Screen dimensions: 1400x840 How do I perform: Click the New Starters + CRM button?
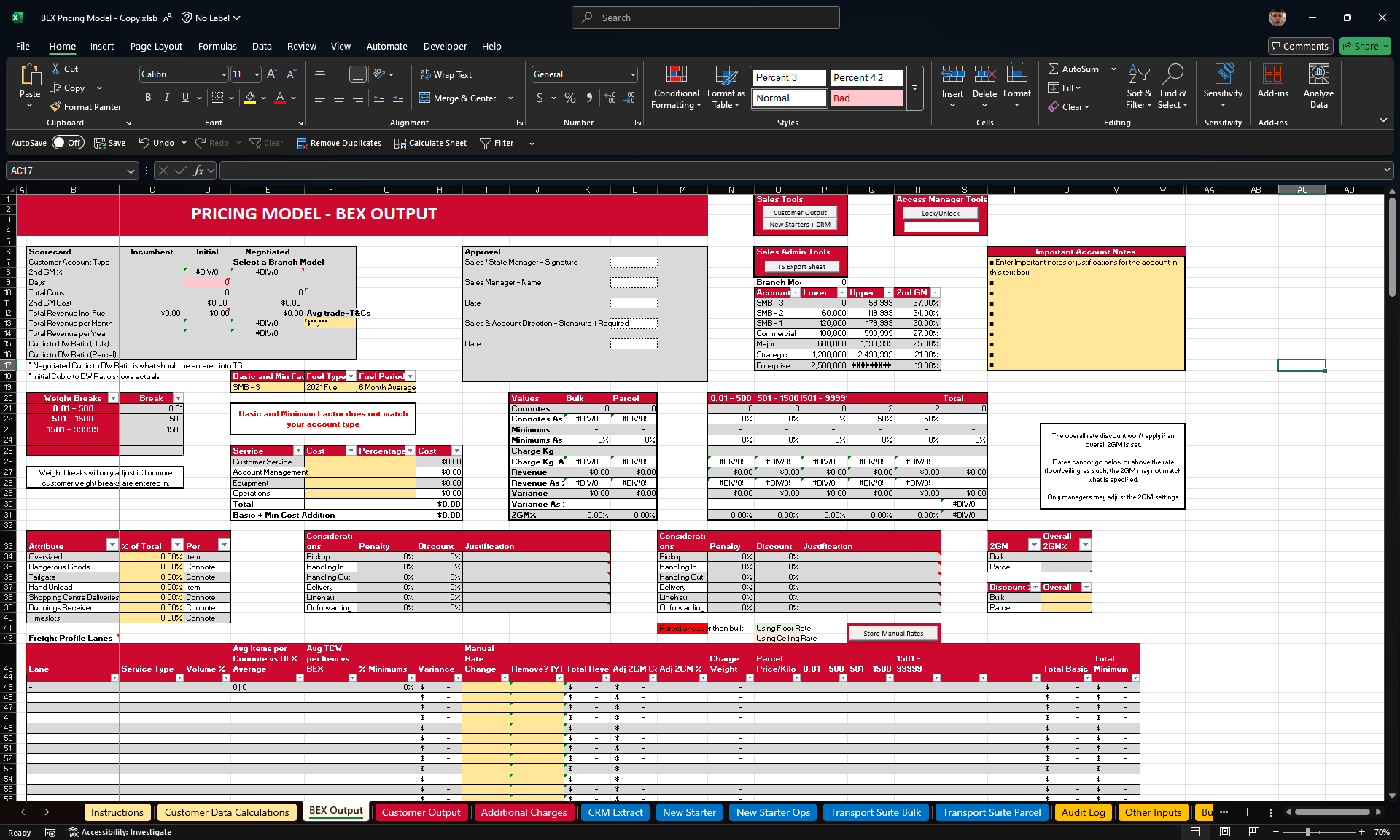pyautogui.click(x=800, y=225)
